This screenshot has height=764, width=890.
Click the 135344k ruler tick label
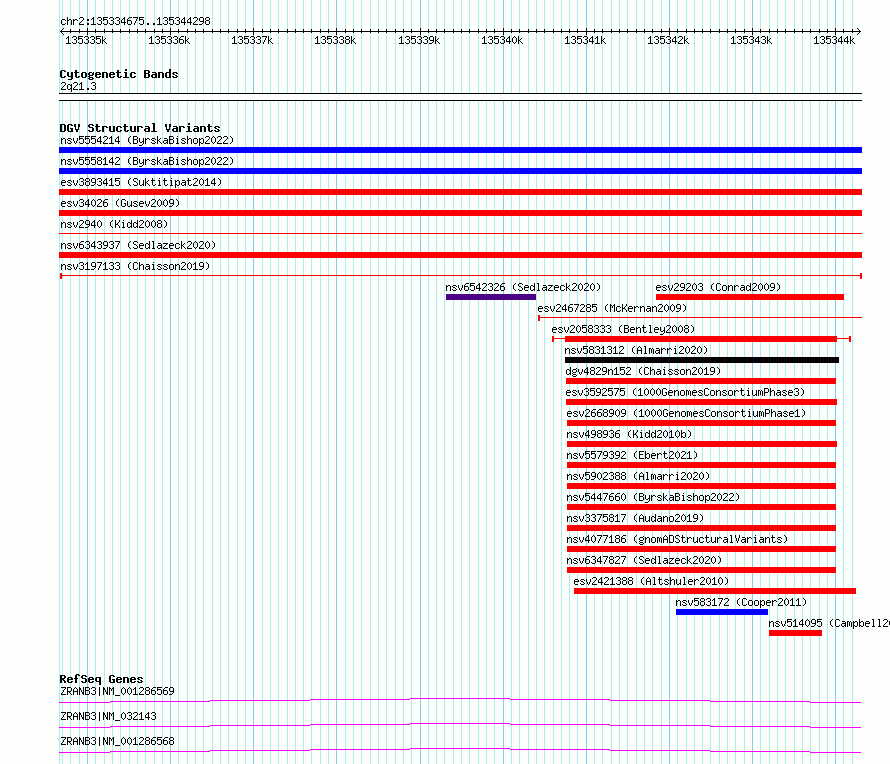[x=834, y=40]
